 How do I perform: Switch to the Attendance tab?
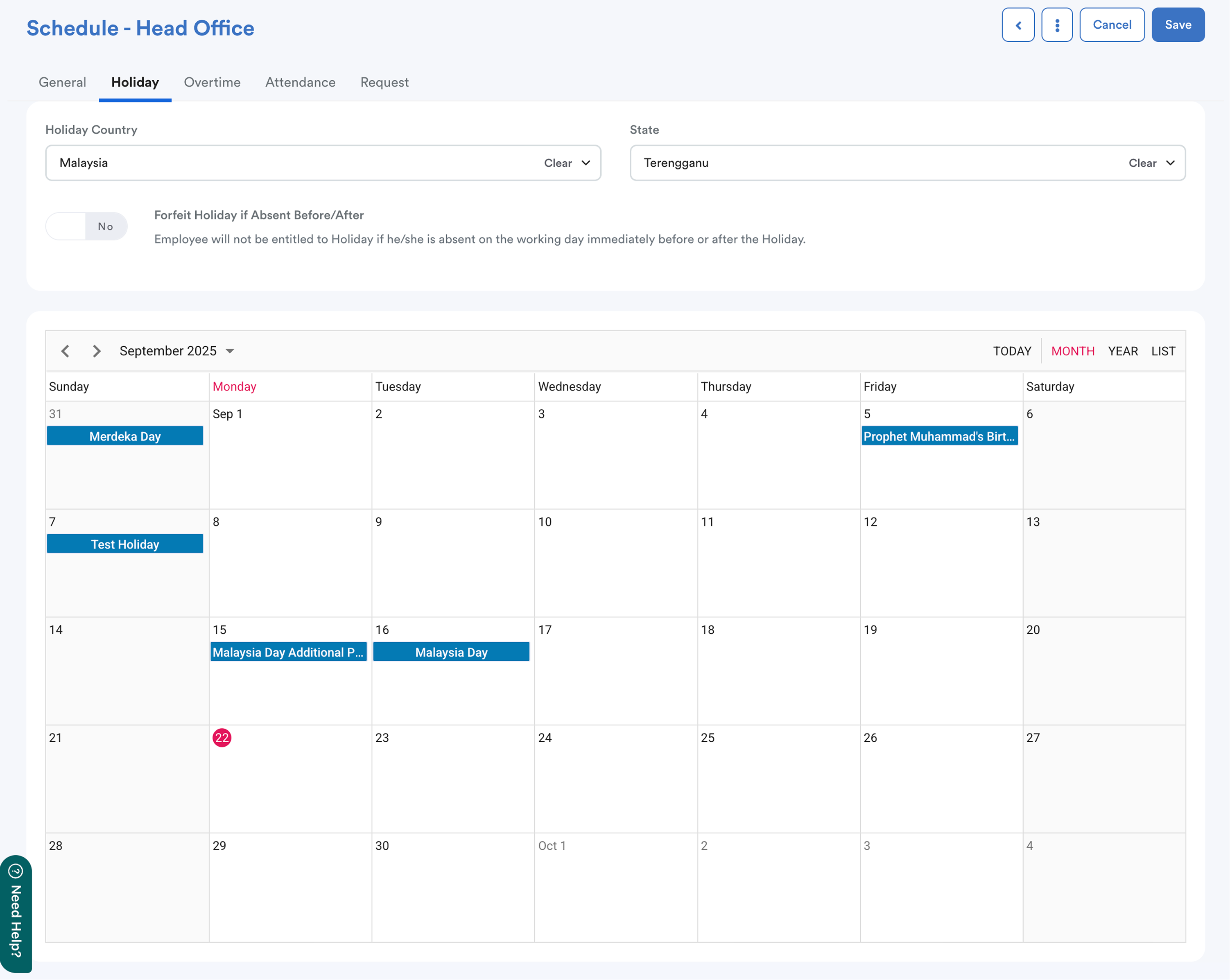[300, 82]
